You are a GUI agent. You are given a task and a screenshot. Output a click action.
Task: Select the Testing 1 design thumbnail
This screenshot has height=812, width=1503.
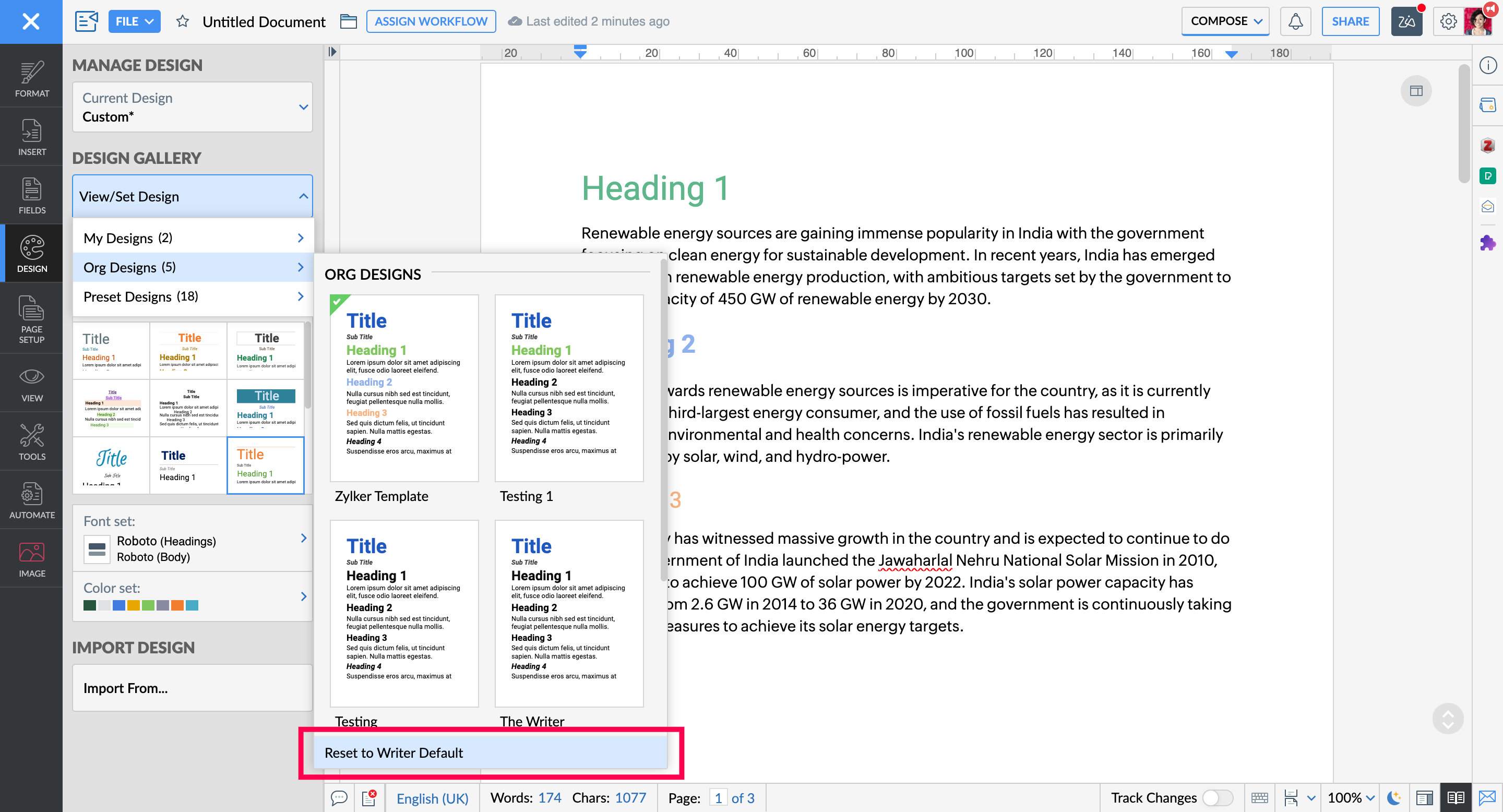pos(569,388)
